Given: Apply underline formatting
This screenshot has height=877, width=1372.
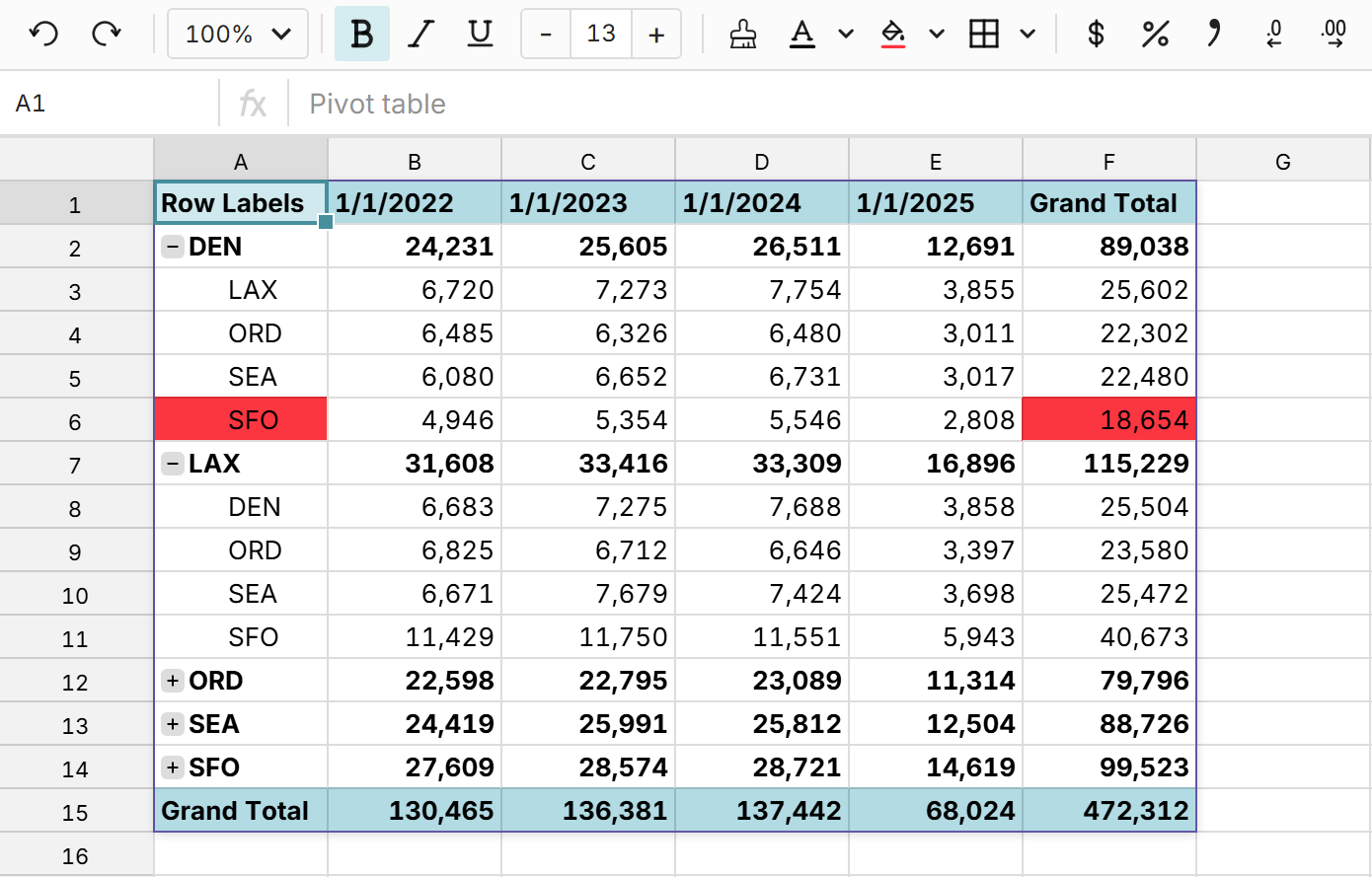Looking at the screenshot, I should [479, 34].
